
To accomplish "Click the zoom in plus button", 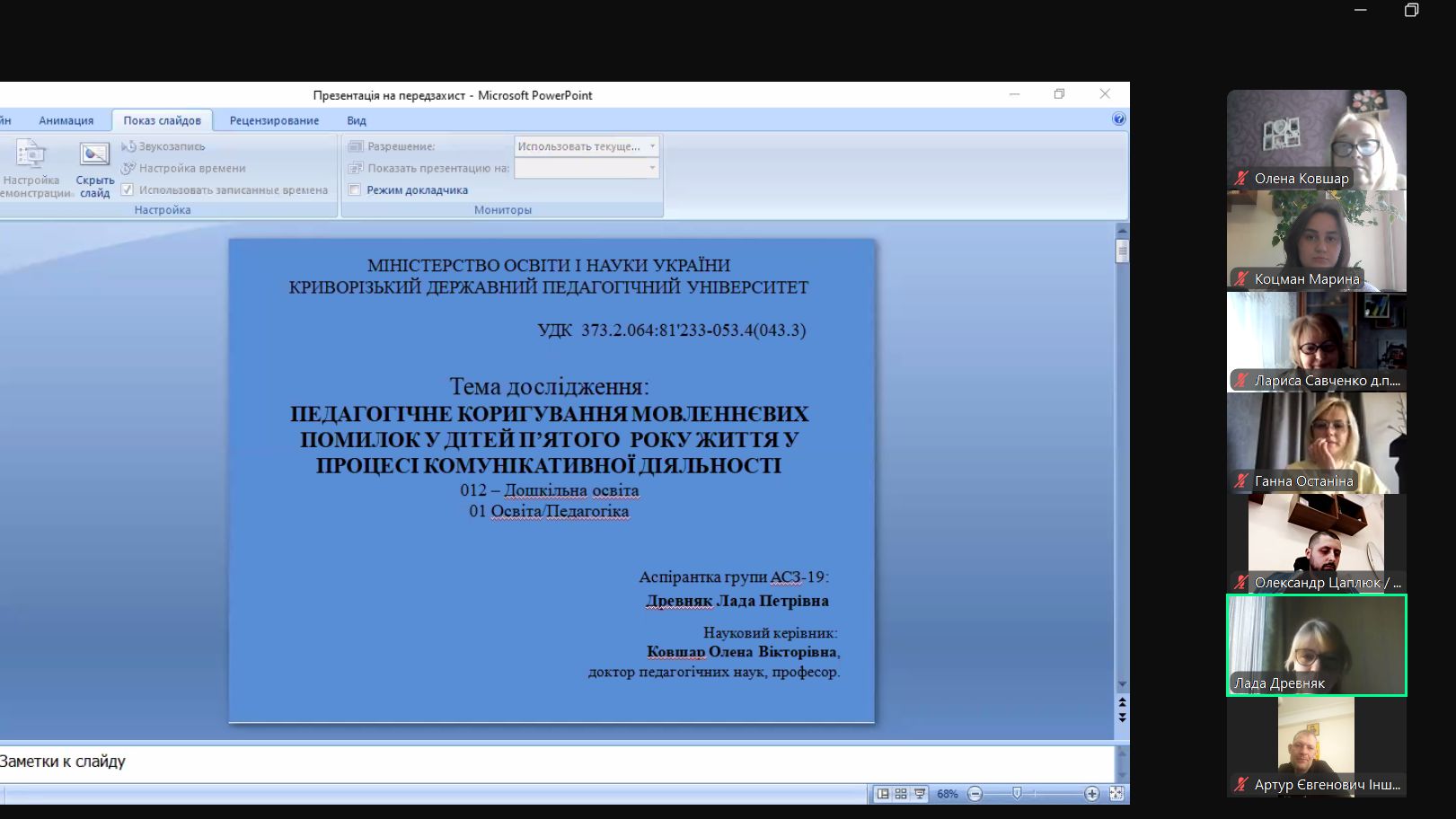I will point(1091,794).
